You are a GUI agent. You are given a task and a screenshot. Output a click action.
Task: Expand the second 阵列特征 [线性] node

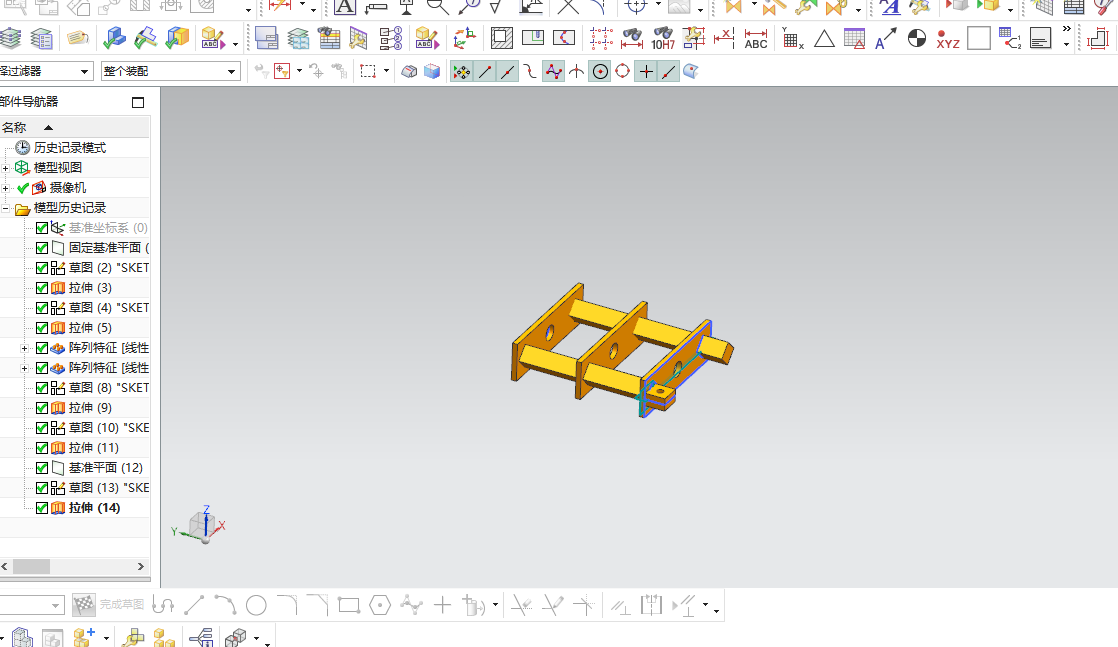pos(24,368)
